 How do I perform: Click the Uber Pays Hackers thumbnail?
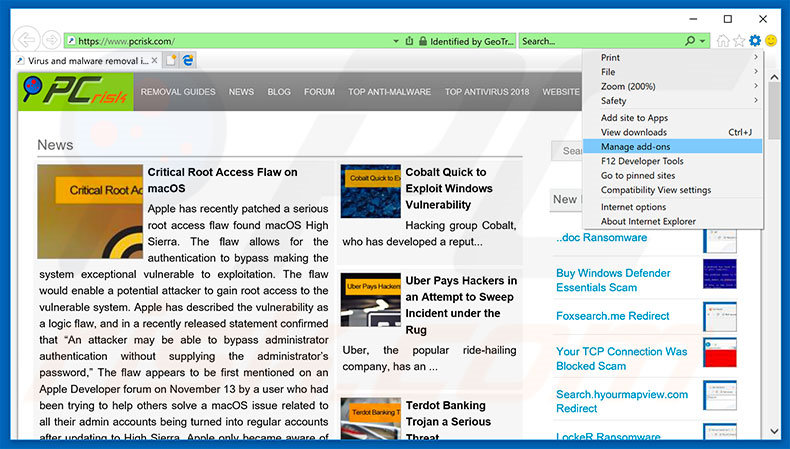pos(371,300)
